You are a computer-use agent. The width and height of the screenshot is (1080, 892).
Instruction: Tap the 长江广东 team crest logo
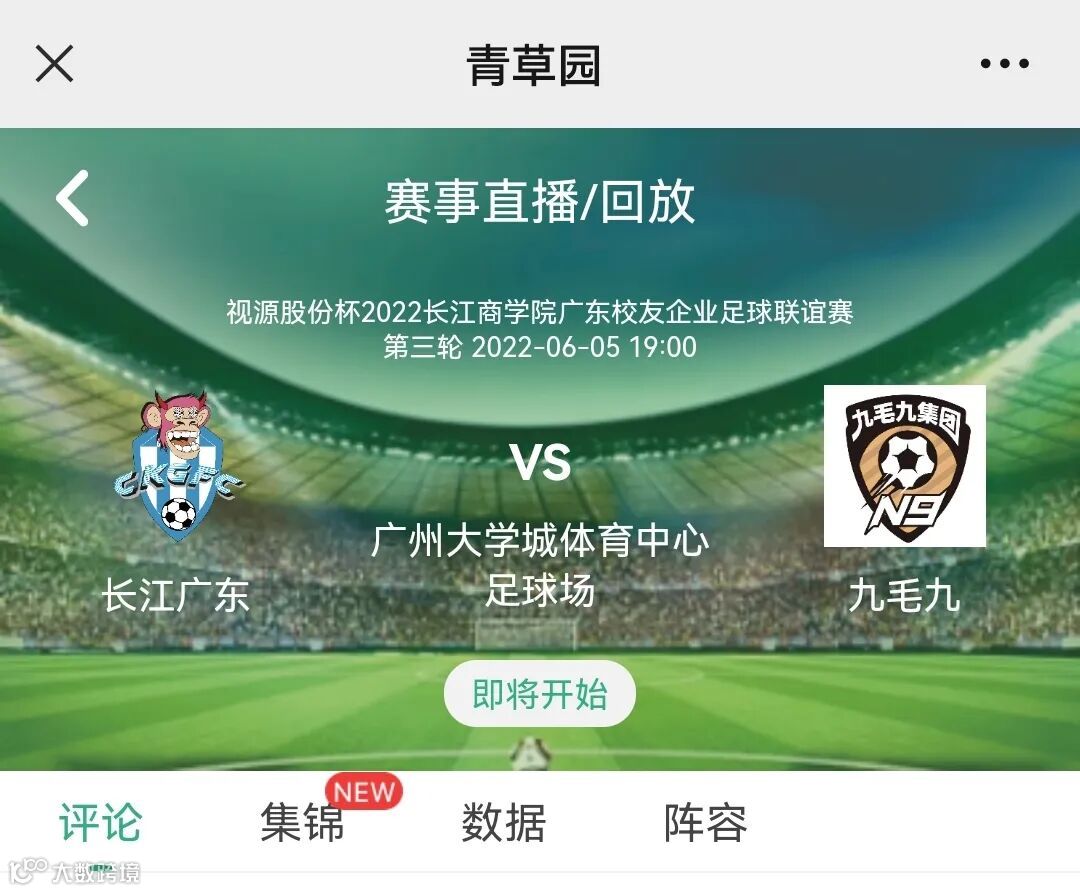coord(178,466)
